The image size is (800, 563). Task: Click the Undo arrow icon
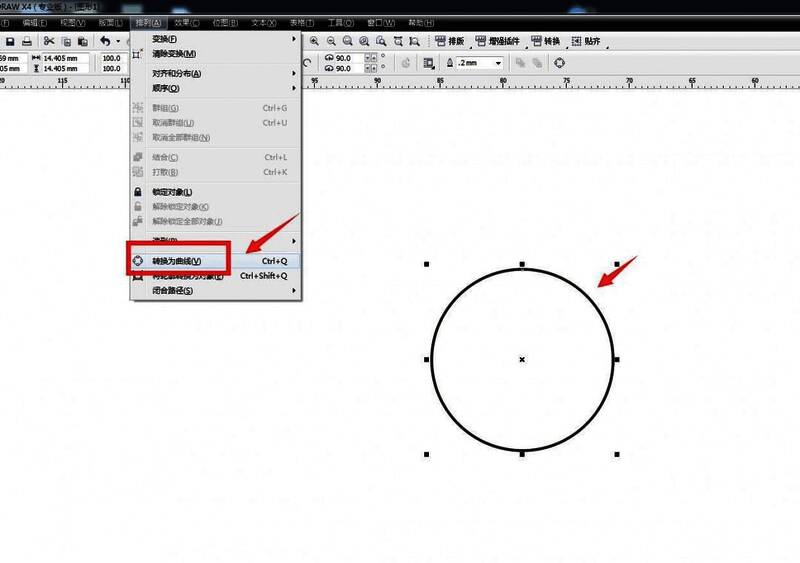tap(105, 41)
